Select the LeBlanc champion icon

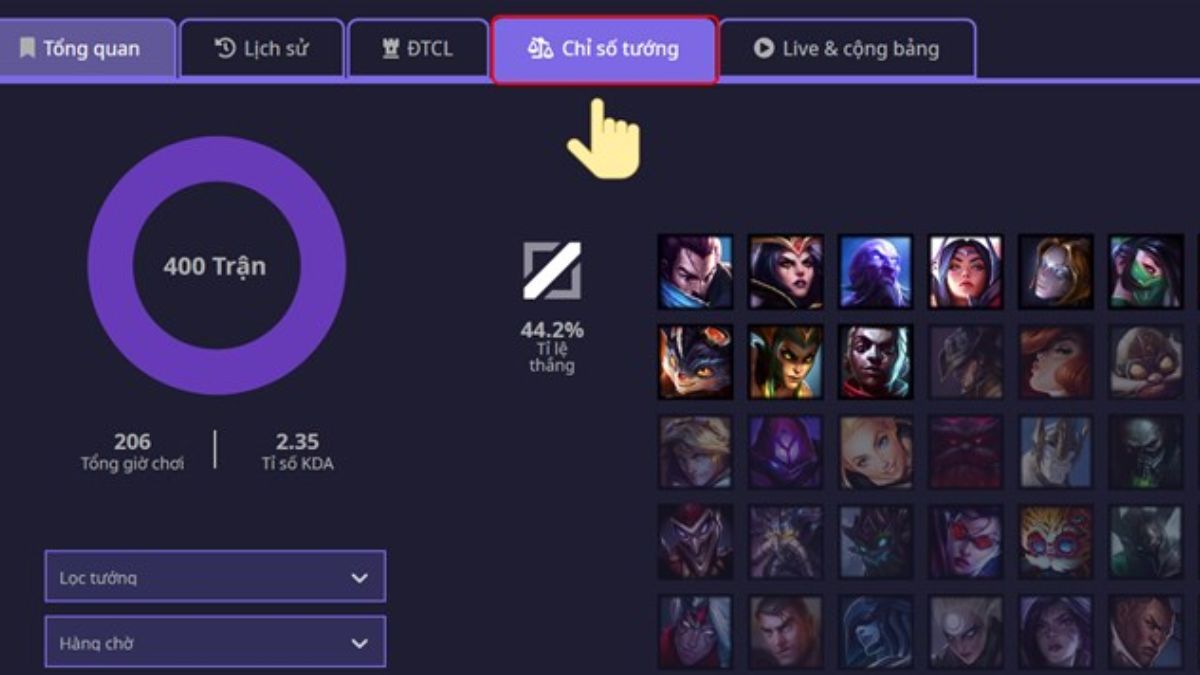pos(786,272)
